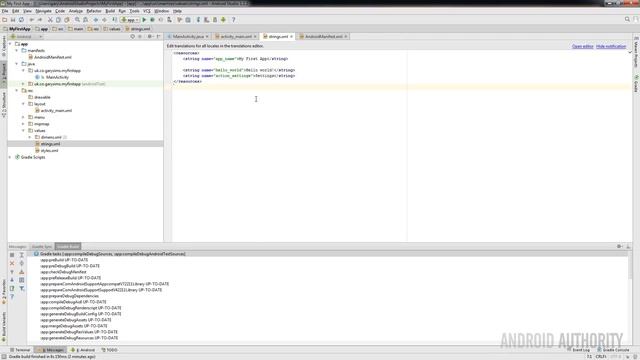Select the app:preBuild UP-TO-DATE message line
This screenshot has width=640, height=360.
pyautogui.click(x=64, y=260)
